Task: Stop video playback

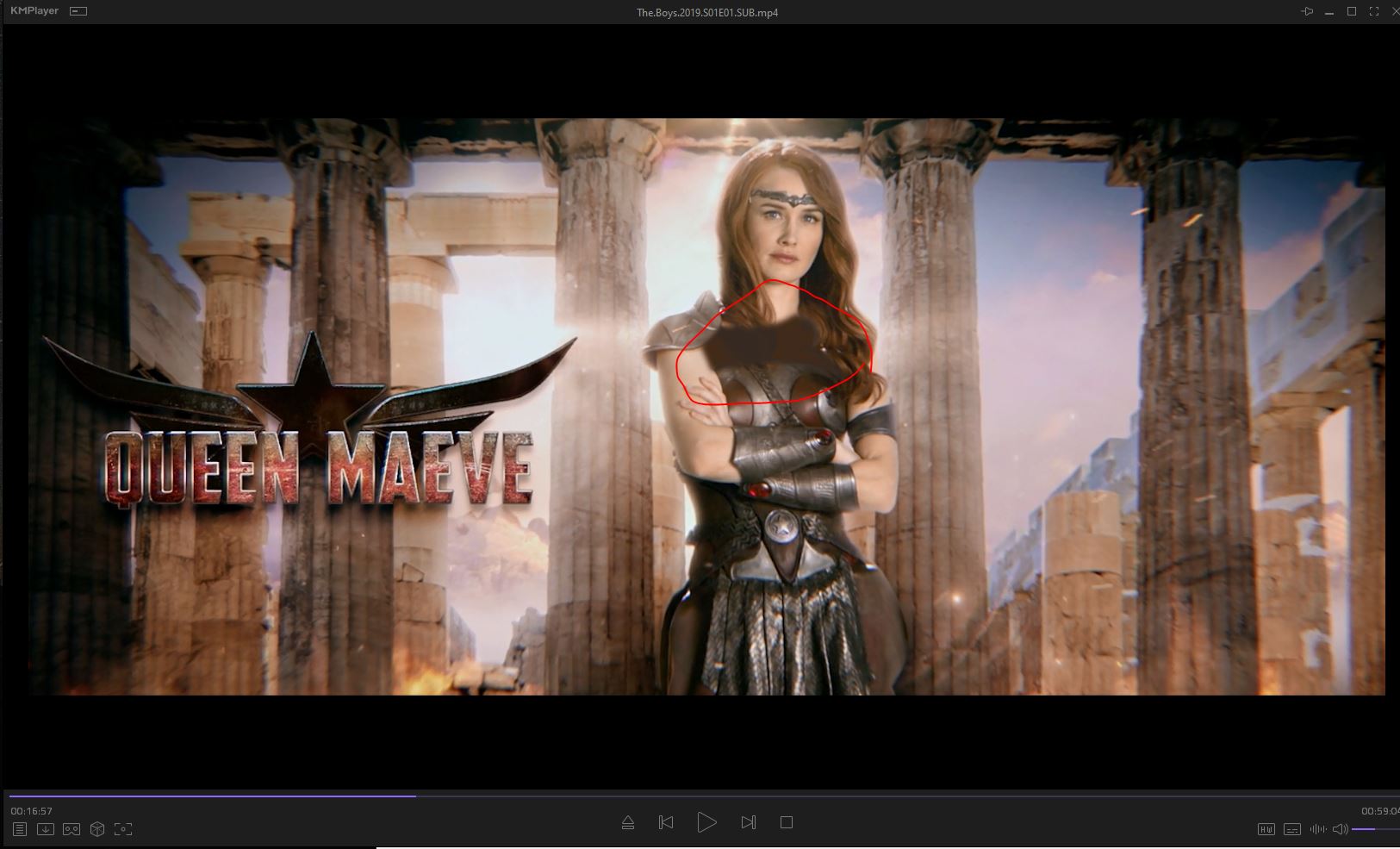Action: click(786, 822)
